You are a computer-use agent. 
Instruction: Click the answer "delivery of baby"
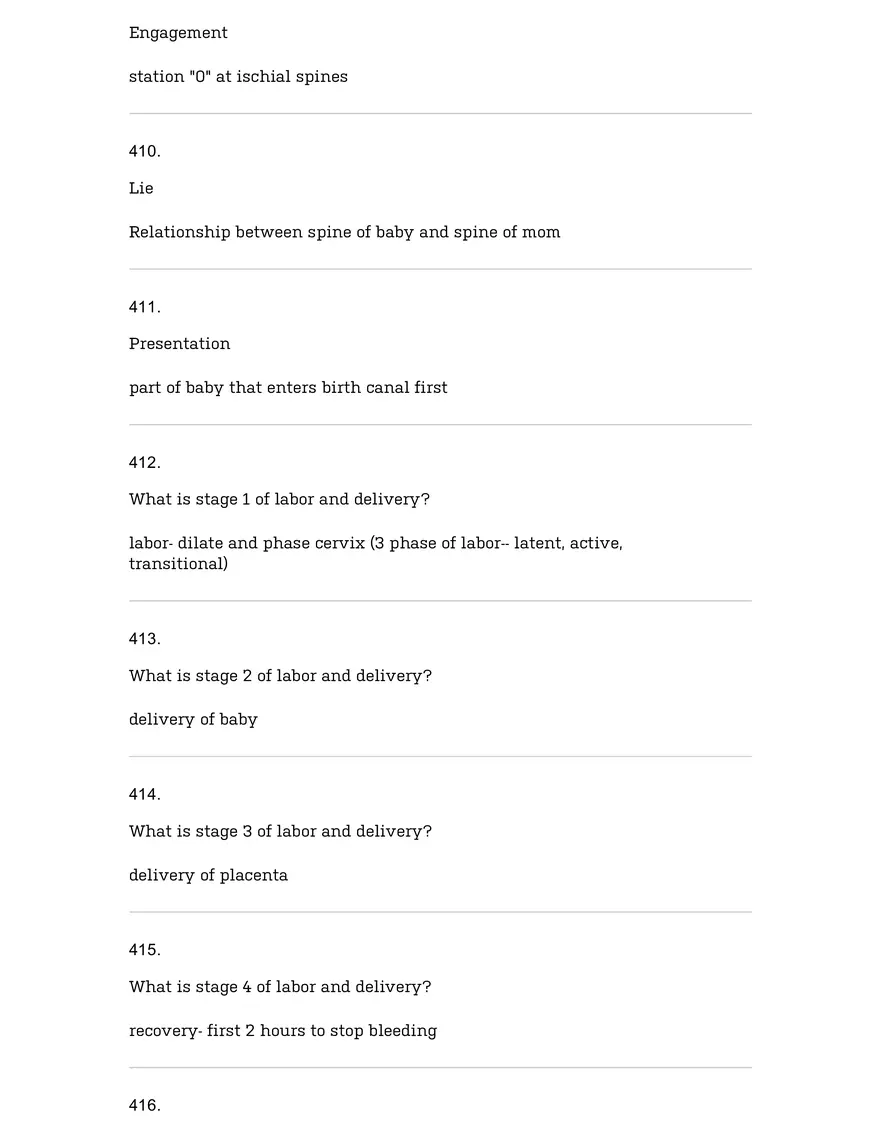click(x=193, y=720)
